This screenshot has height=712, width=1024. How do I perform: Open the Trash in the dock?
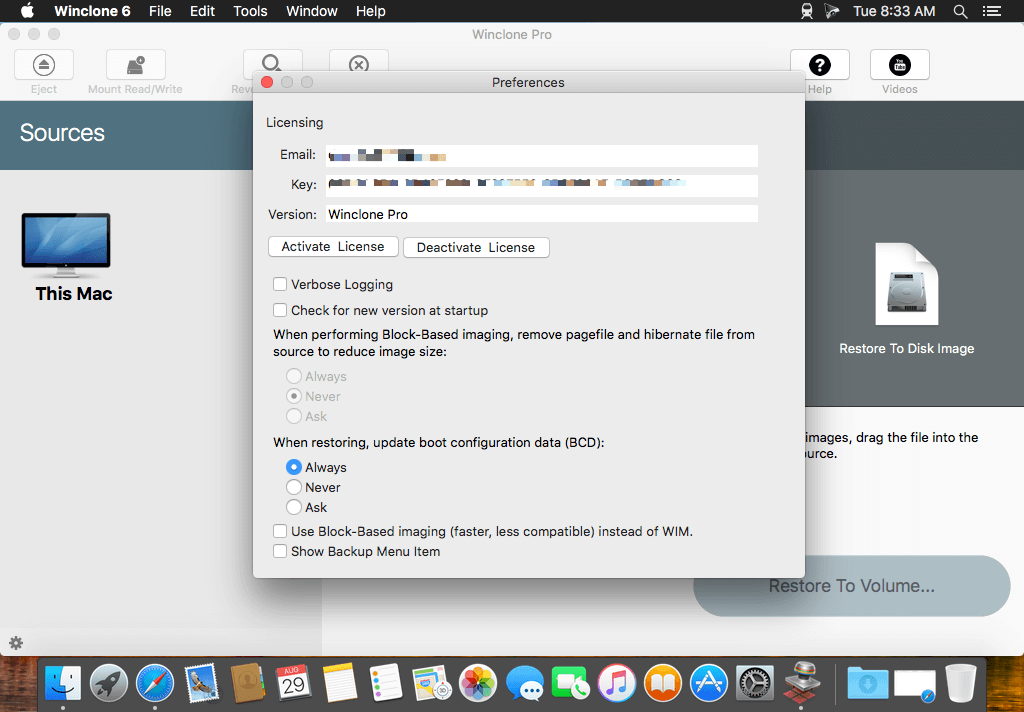[x=961, y=683]
